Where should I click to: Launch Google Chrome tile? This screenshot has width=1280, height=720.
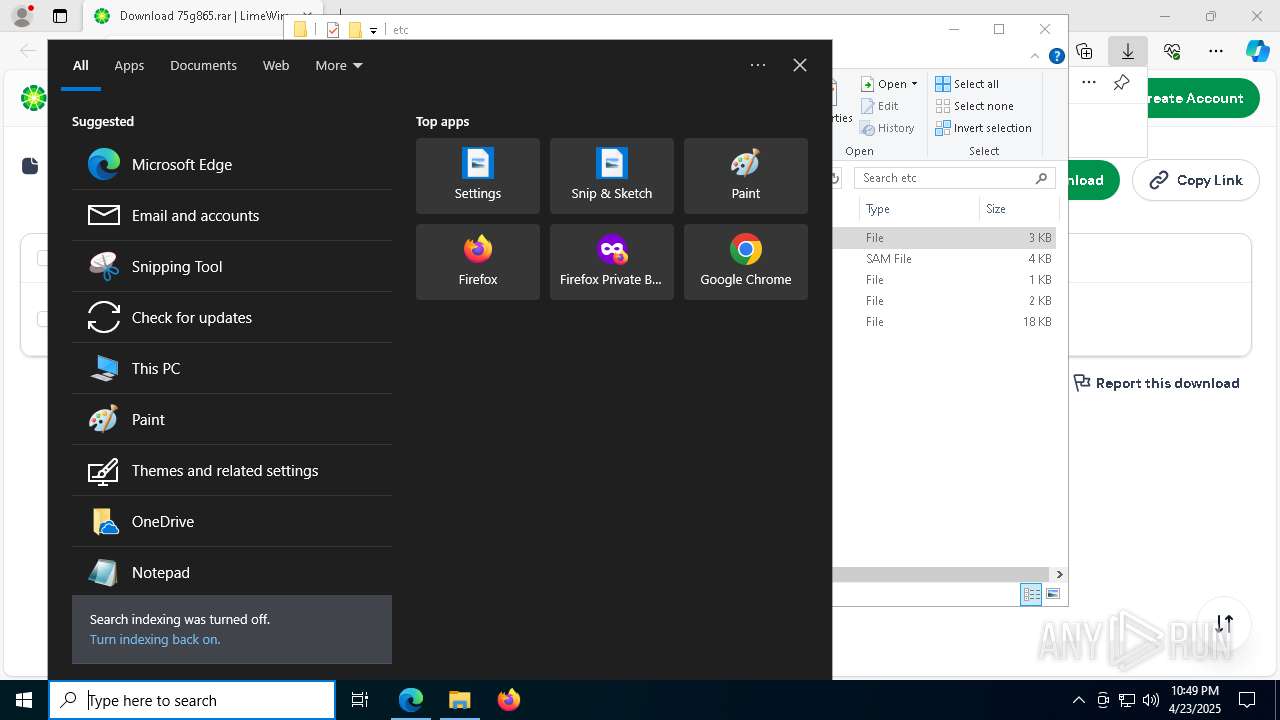click(x=746, y=262)
